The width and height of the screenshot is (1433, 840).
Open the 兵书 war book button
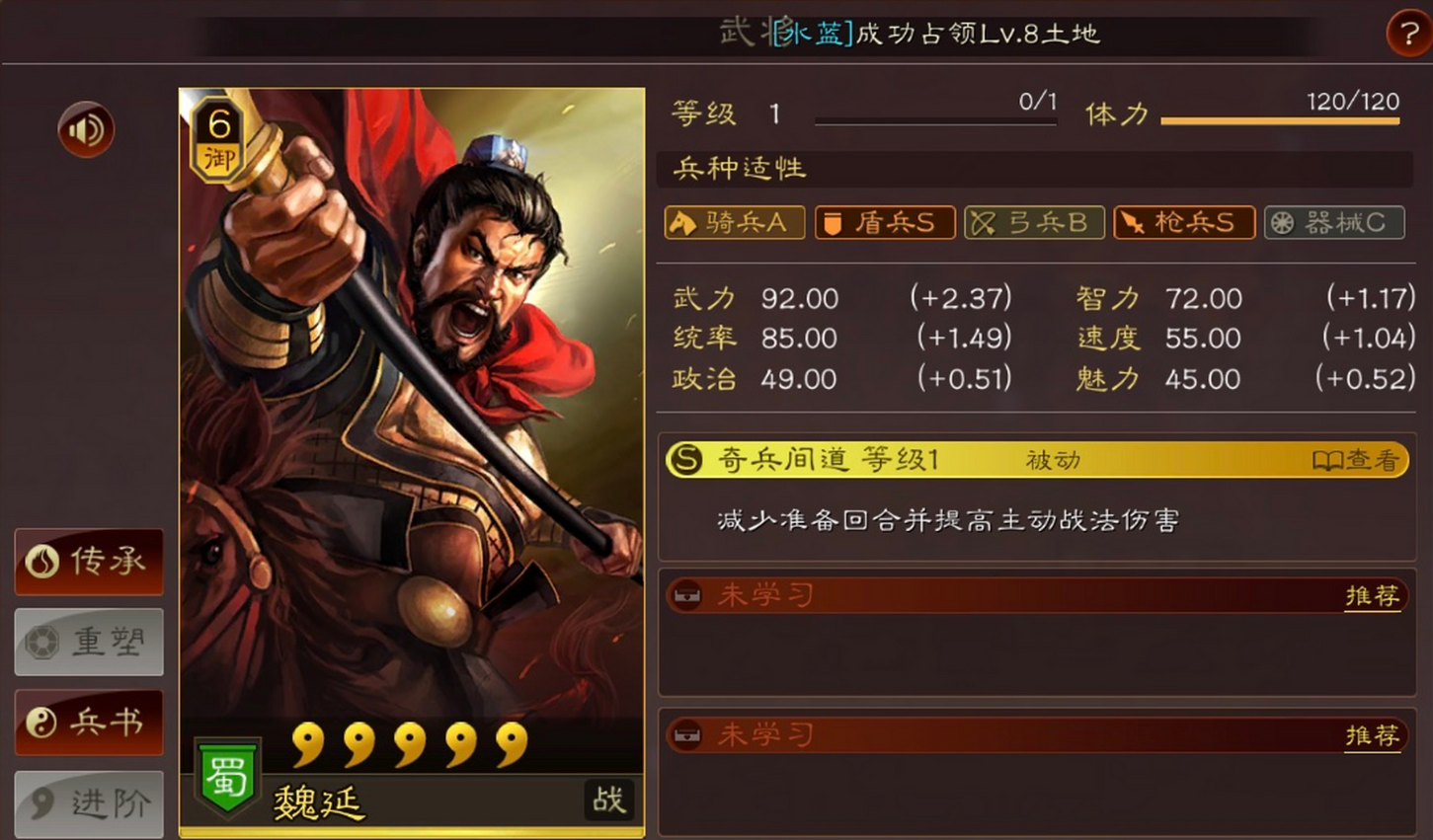point(89,722)
